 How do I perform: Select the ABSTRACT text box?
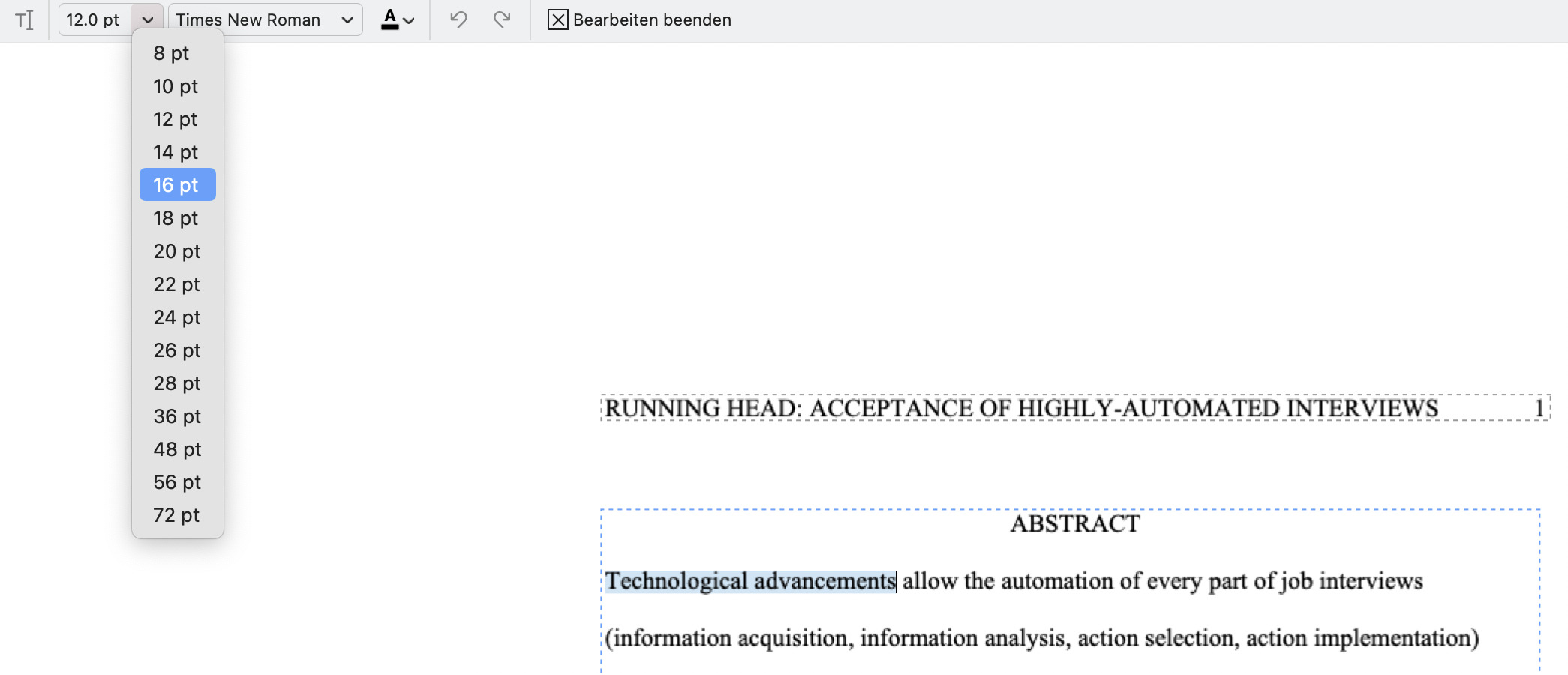(1074, 523)
